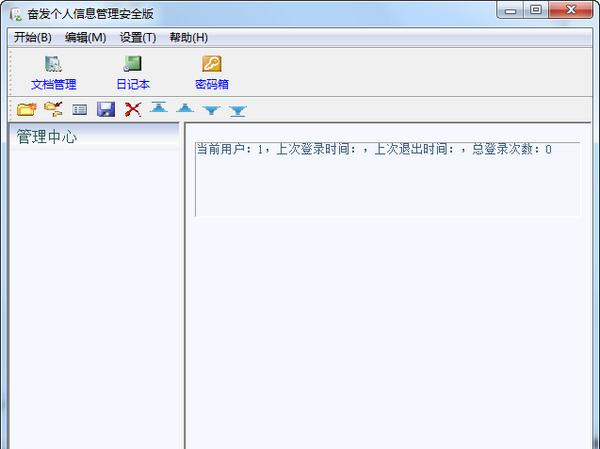Click the blue floppy disk save icon
Screen dimensions: 600x449
[x=106, y=109]
